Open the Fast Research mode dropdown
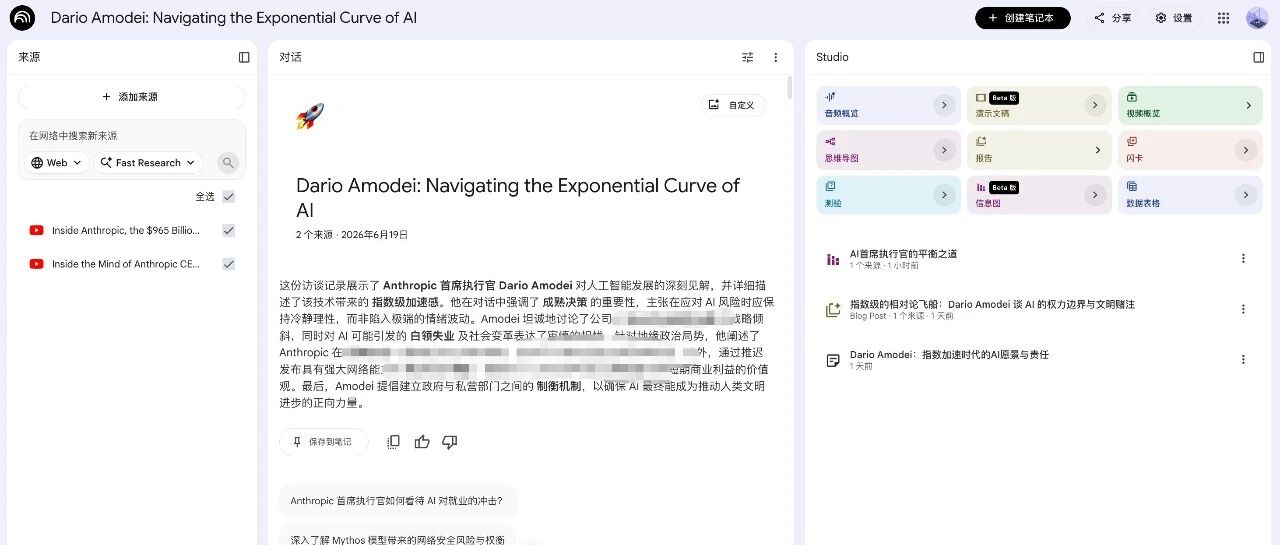This screenshot has width=1280, height=545. (148, 162)
